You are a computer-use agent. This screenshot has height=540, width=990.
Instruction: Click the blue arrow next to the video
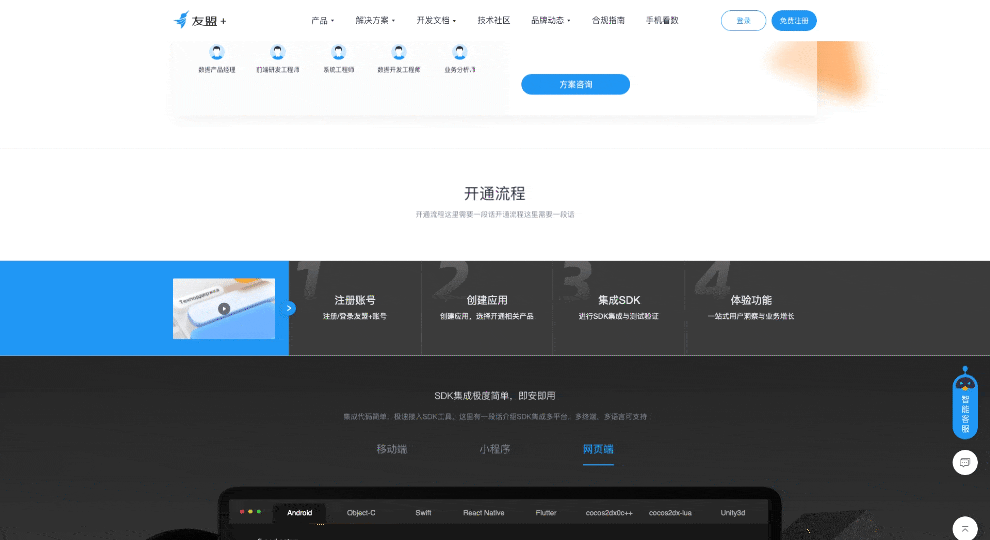pyautogui.click(x=289, y=308)
